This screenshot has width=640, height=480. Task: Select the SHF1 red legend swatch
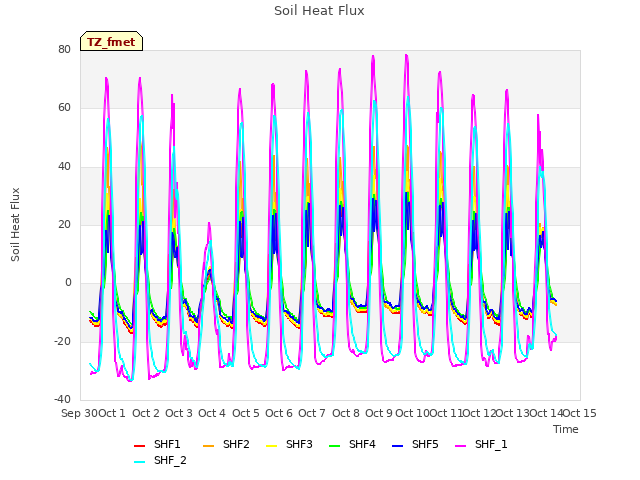140,446
